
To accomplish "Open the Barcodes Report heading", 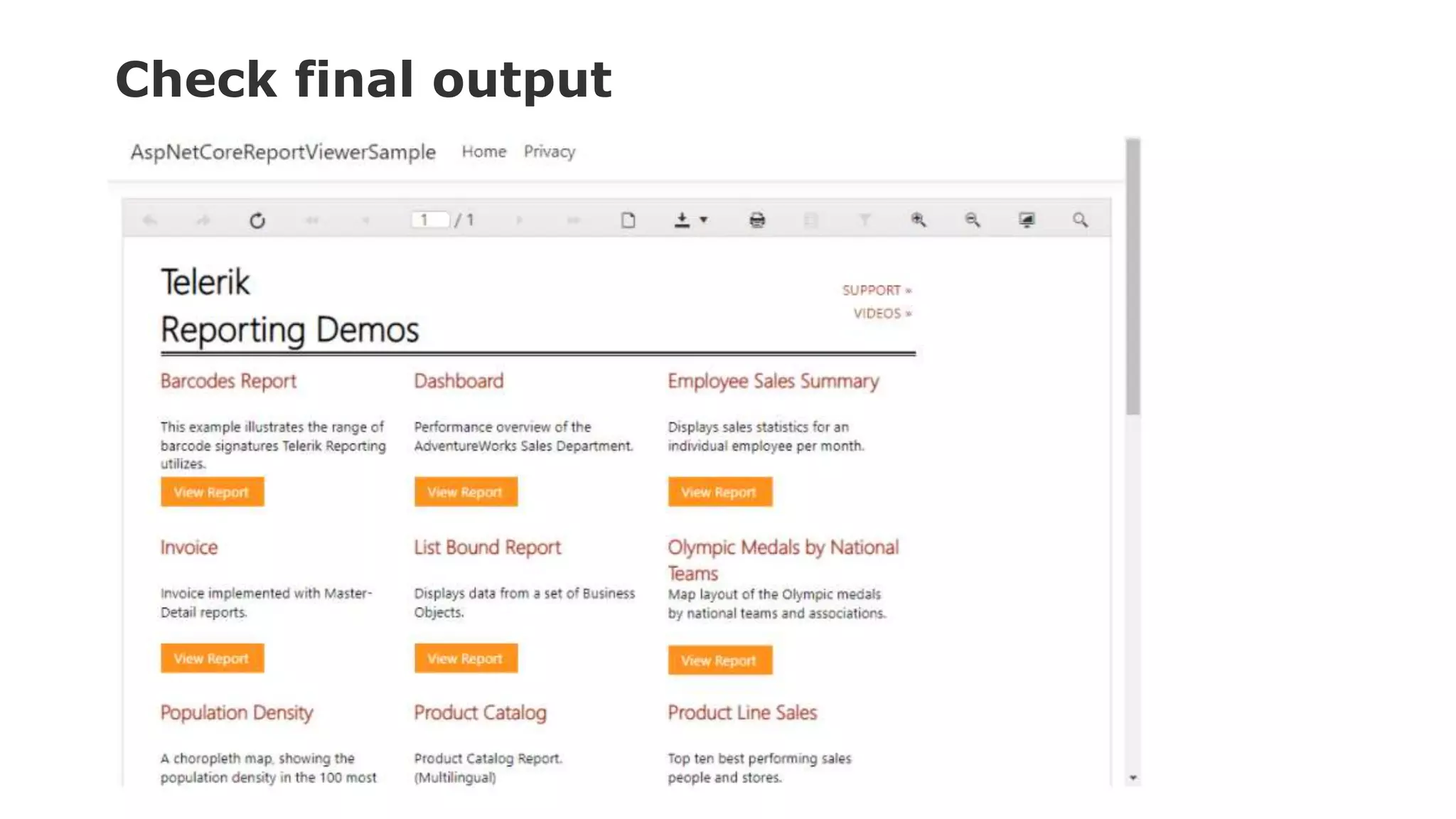I will pyautogui.click(x=228, y=382).
